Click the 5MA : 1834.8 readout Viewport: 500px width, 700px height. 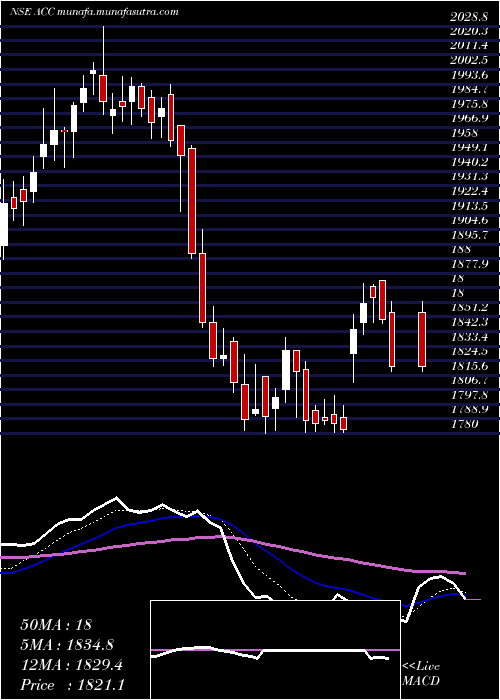pyautogui.click(x=67, y=645)
